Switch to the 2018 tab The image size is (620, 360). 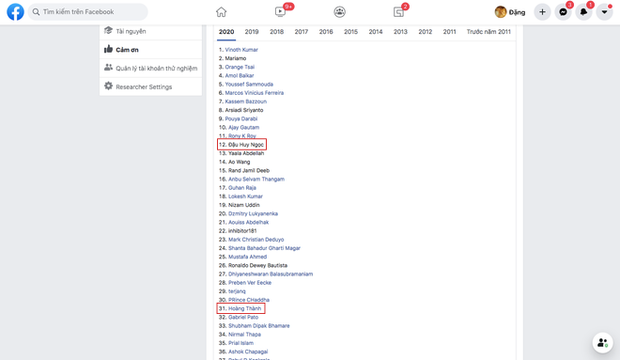276,32
